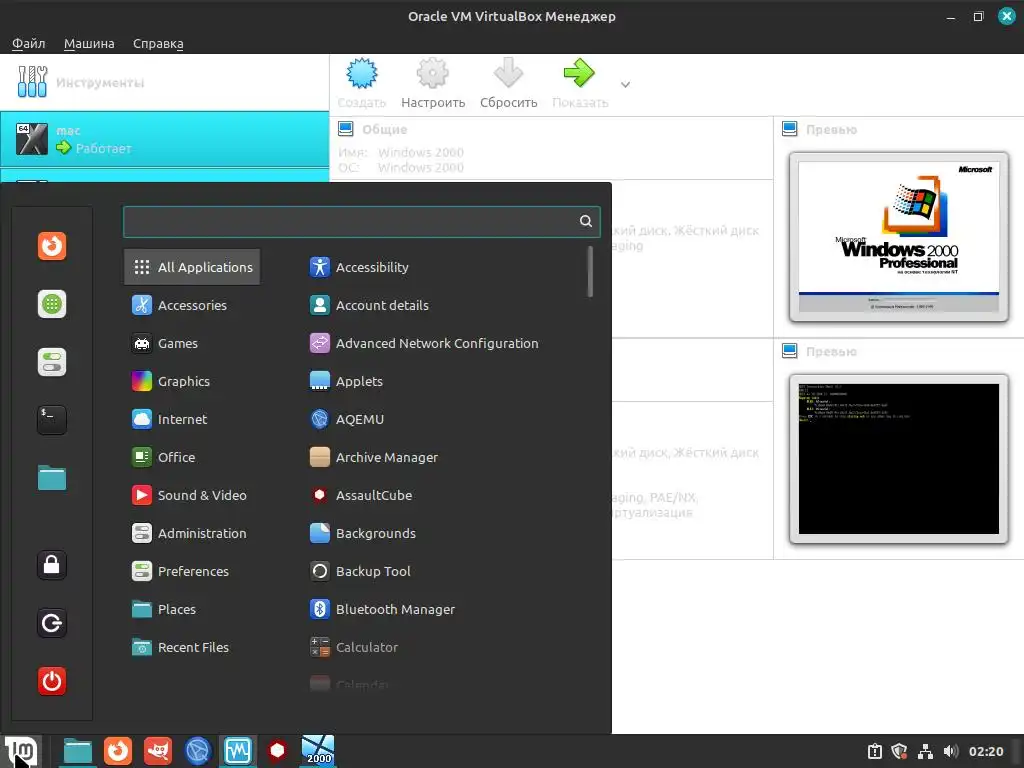Open the Recent Files category
The image size is (1024, 768).
[192, 647]
